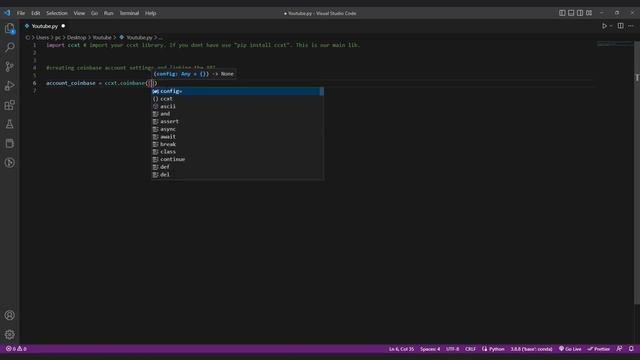This screenshot has width=640, height=360.
Task: Select the break keyword suggestion
Action: coord(238,144)
